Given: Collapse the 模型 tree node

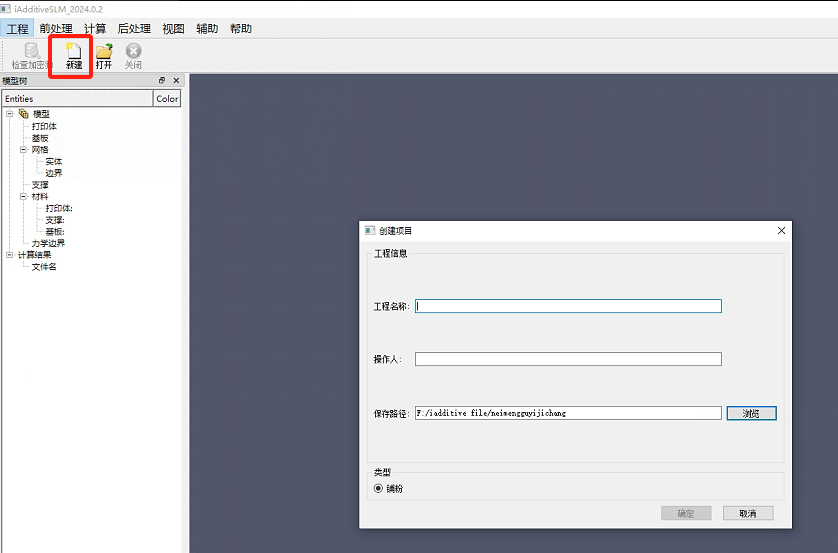Looking at the screenshot, I should pos(10,113).
